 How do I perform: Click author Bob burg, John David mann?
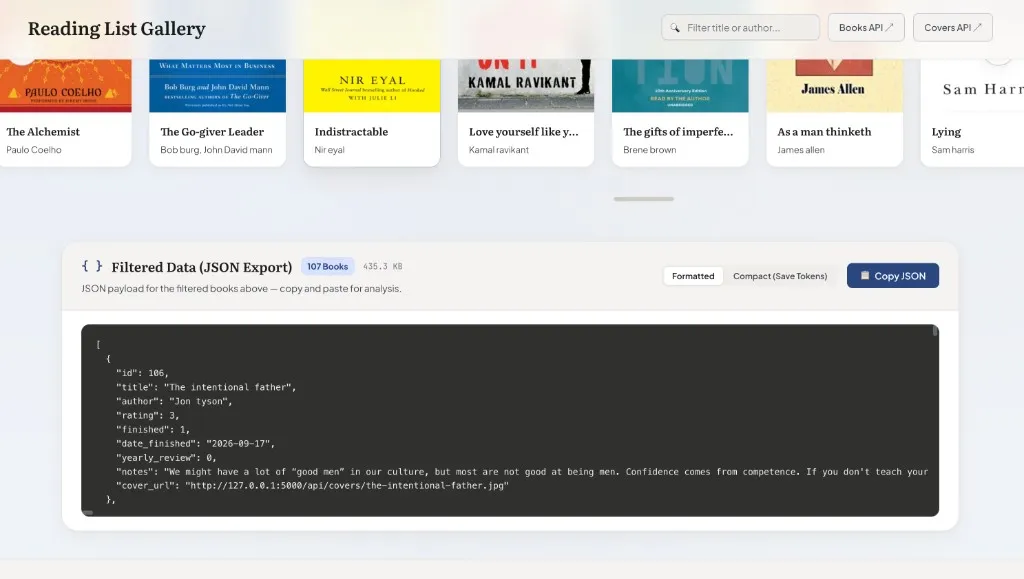[x=216, y=150]
